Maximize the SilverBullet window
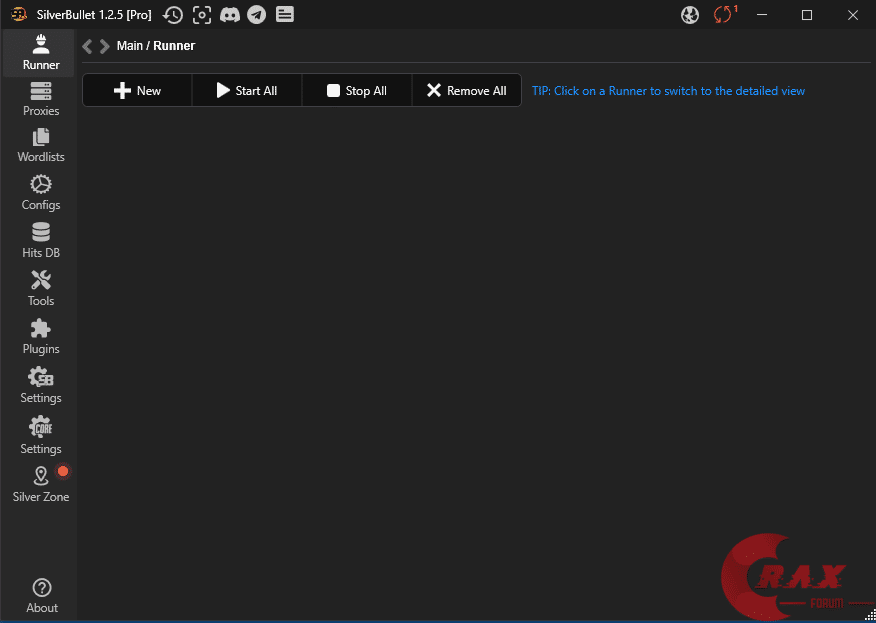This screenshot has height=623, width=876. (x=807, y=15)
